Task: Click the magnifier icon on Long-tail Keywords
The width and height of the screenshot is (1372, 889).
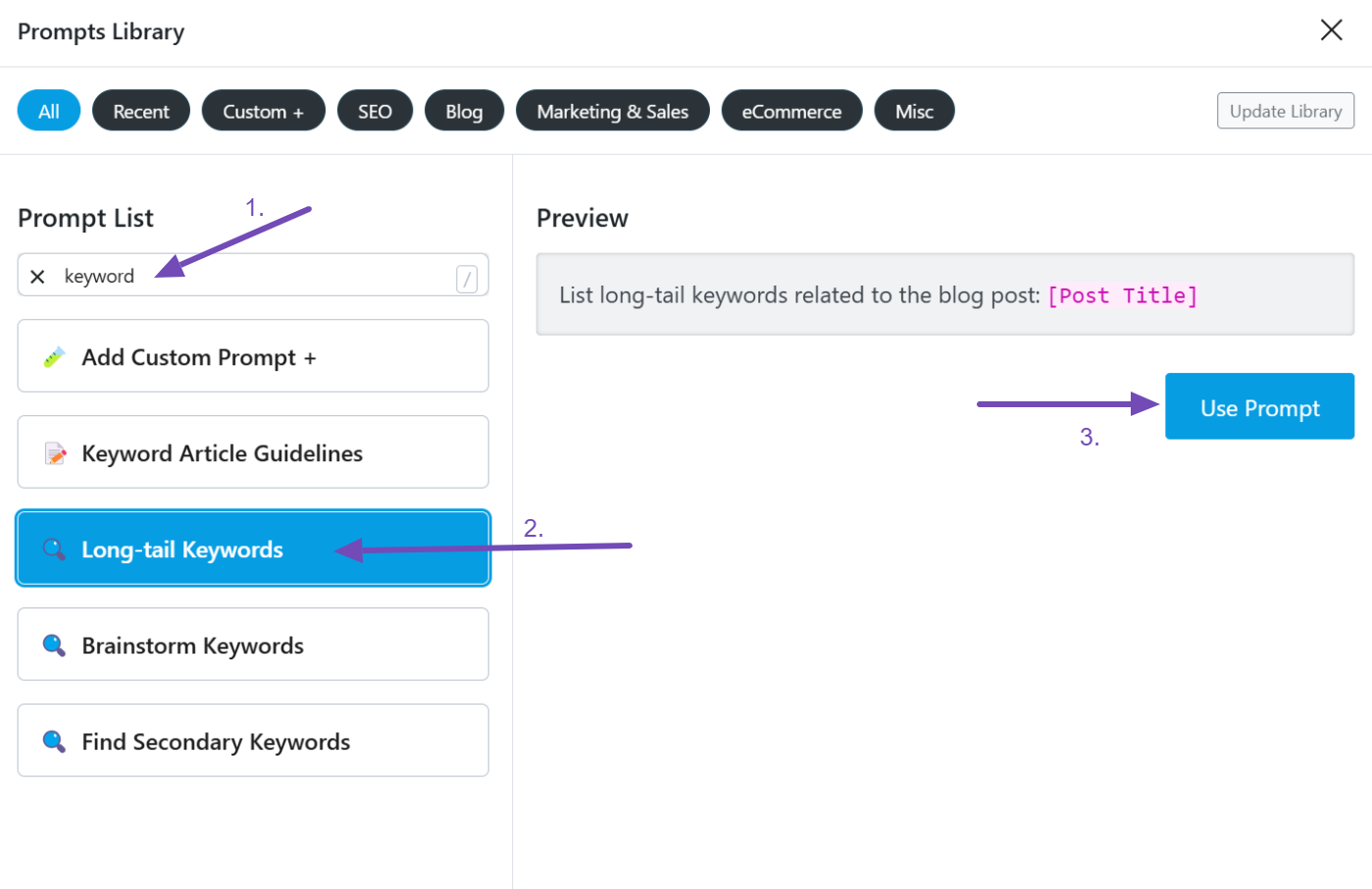Action: pyautogui.click(x=54, y=549)
